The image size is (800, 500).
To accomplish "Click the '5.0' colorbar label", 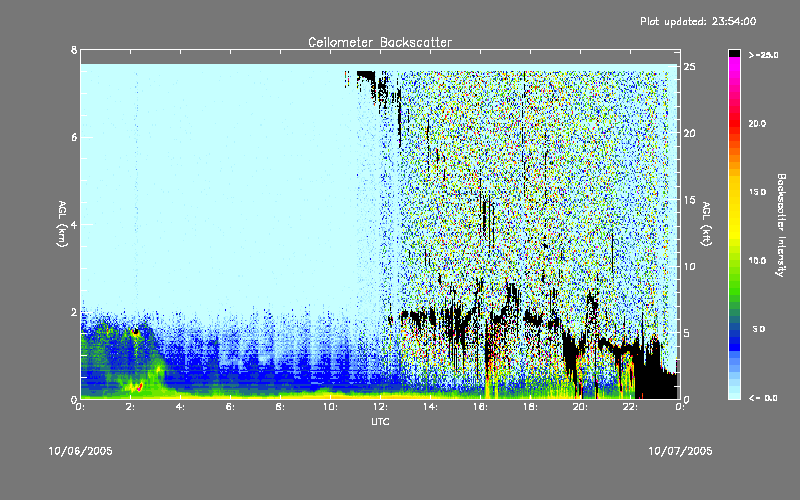I will coord(759,329).
